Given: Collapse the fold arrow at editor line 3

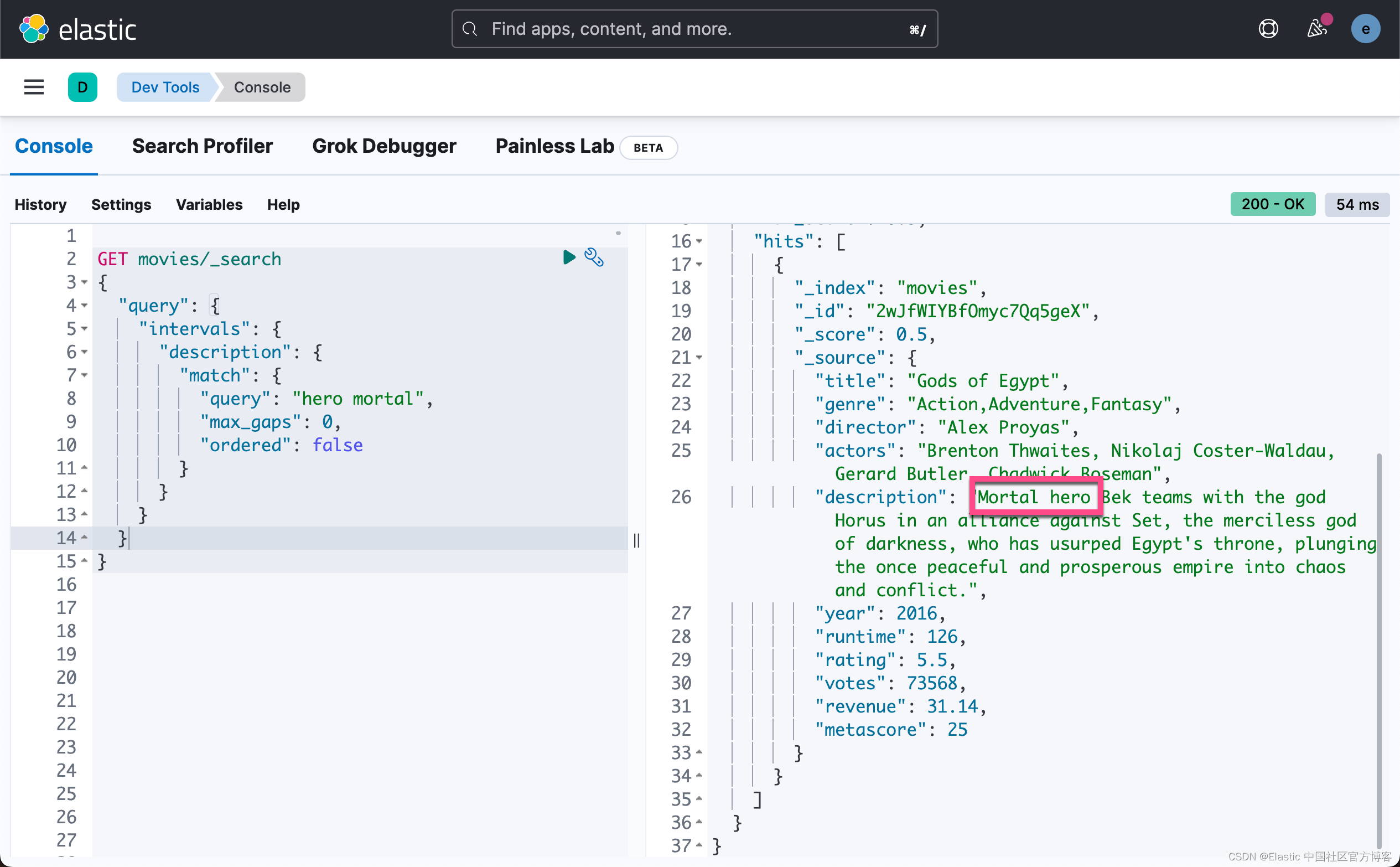Looking at the screenshot, I should point(85,282).
